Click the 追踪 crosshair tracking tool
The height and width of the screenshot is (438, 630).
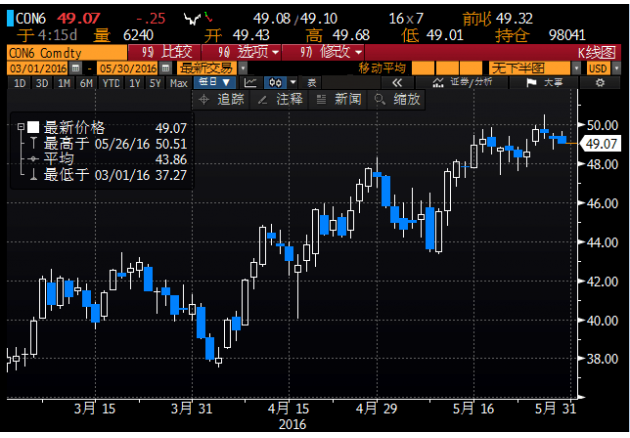(221, 99)
